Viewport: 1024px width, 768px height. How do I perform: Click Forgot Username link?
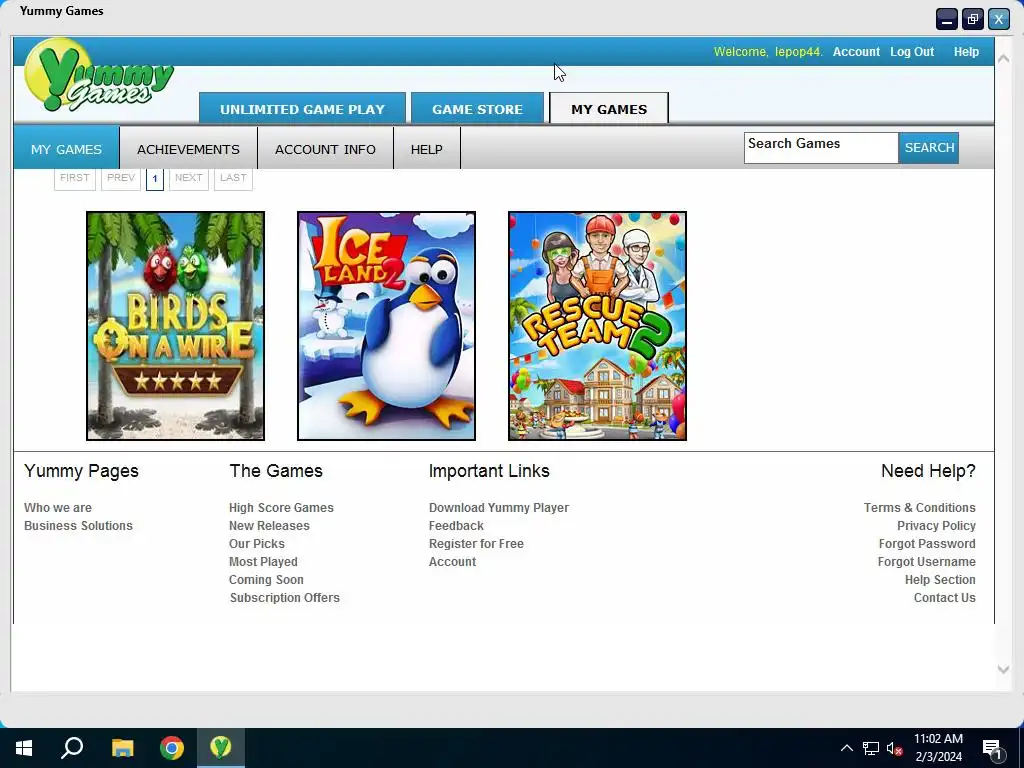(926, 562)
